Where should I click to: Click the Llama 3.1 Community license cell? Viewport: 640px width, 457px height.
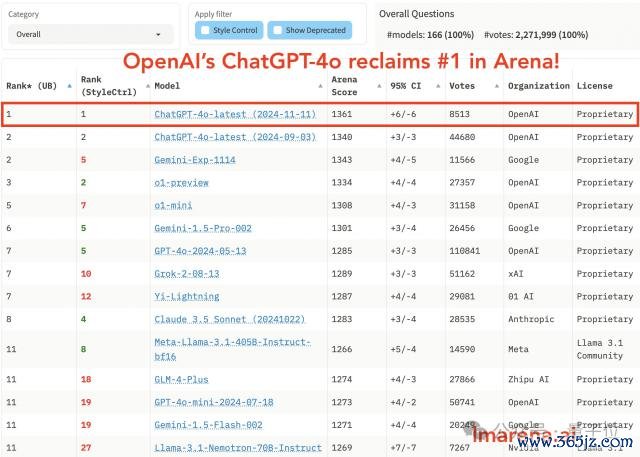pos(600,349)
